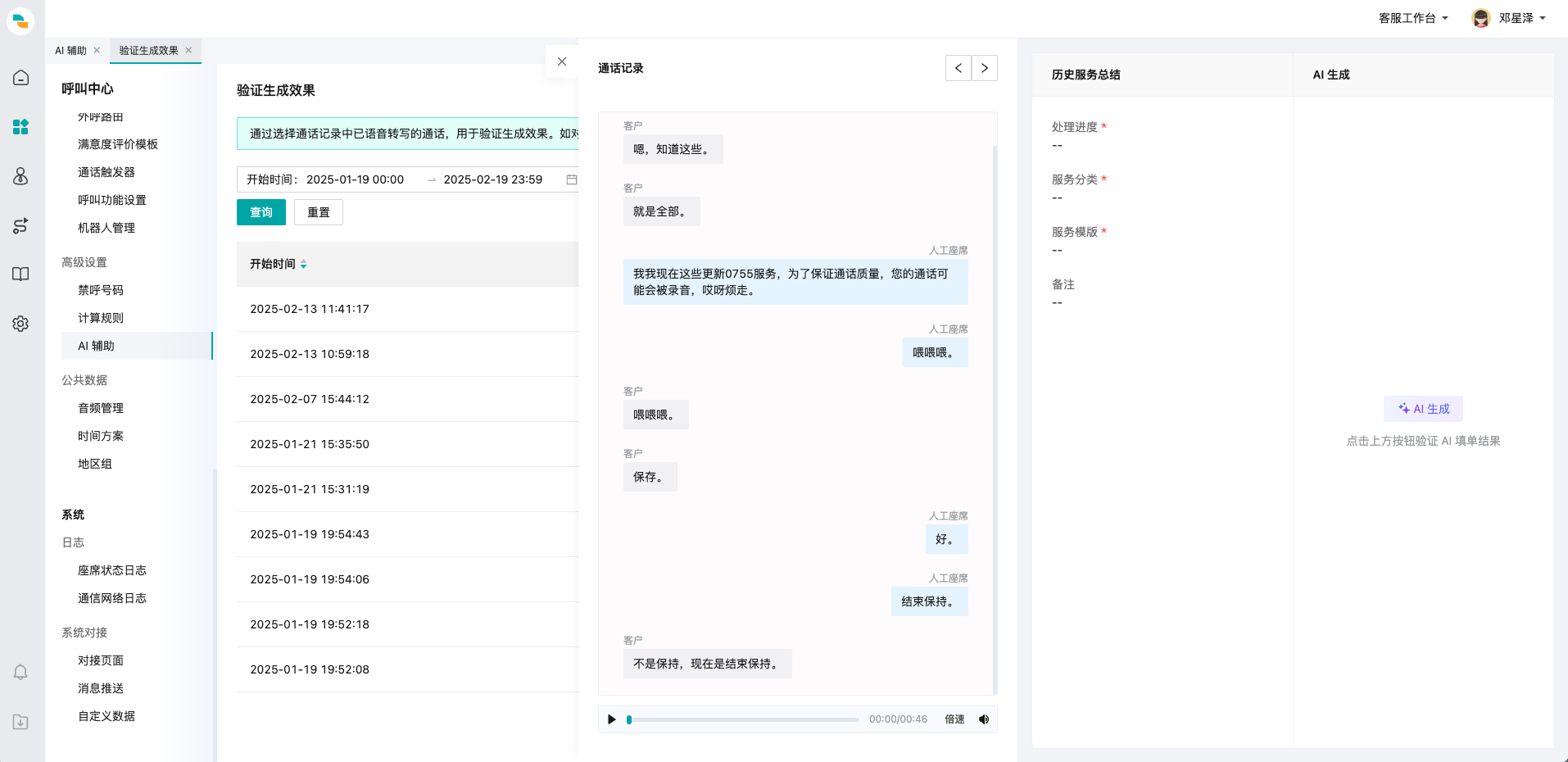
Task: Open the user management icon in rail
Action: (x=20, y=176)
